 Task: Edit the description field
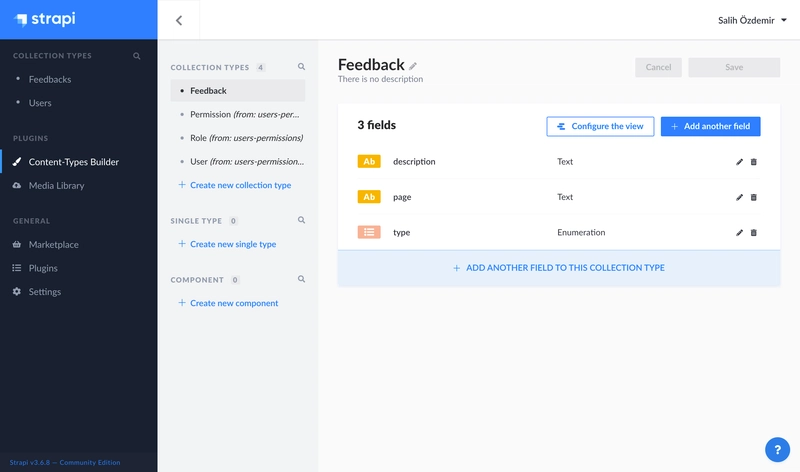pos(739,162)
